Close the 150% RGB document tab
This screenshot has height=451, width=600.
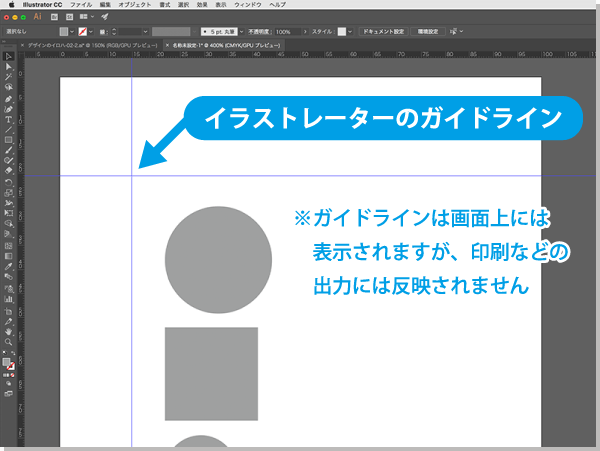(22, 46)
